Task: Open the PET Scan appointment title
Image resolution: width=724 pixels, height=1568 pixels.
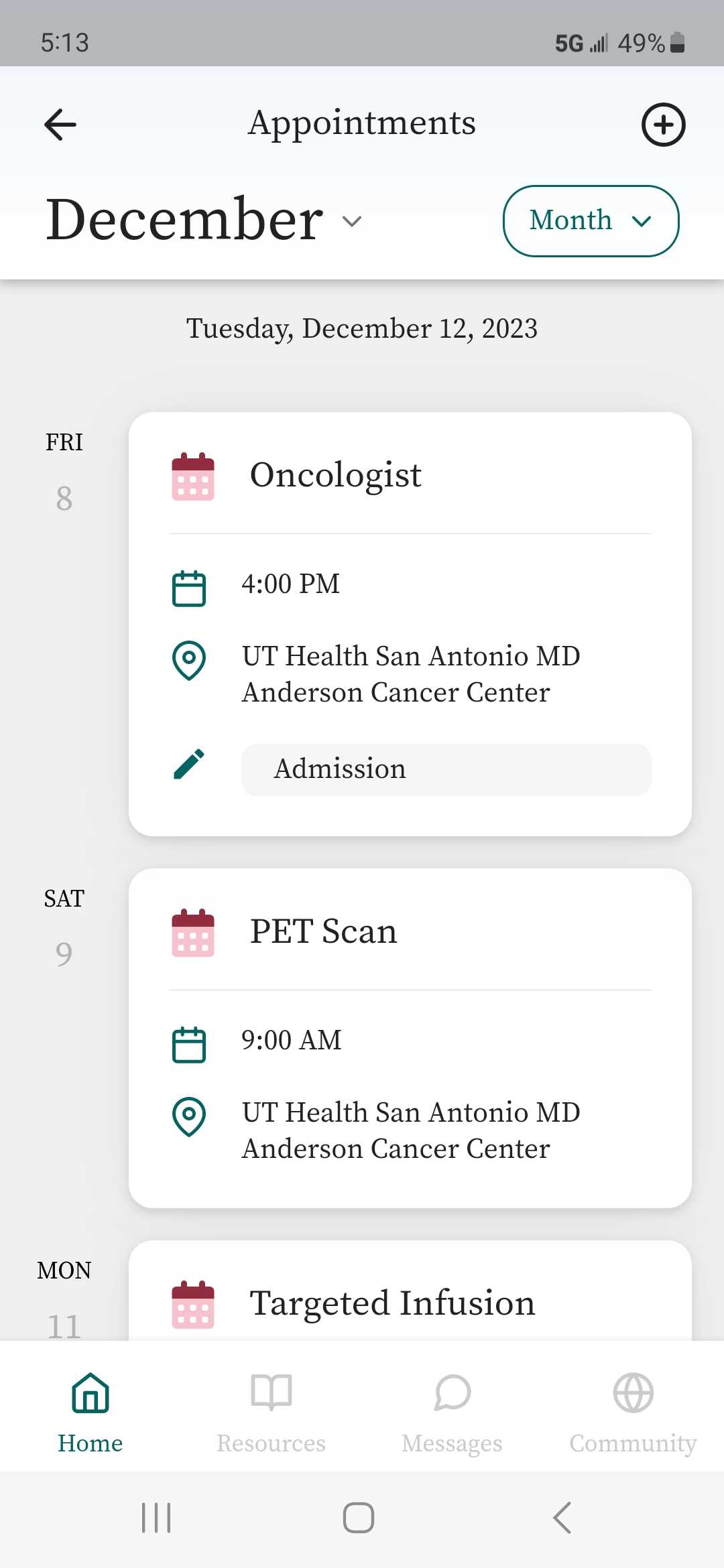Action: click(323, 931)
